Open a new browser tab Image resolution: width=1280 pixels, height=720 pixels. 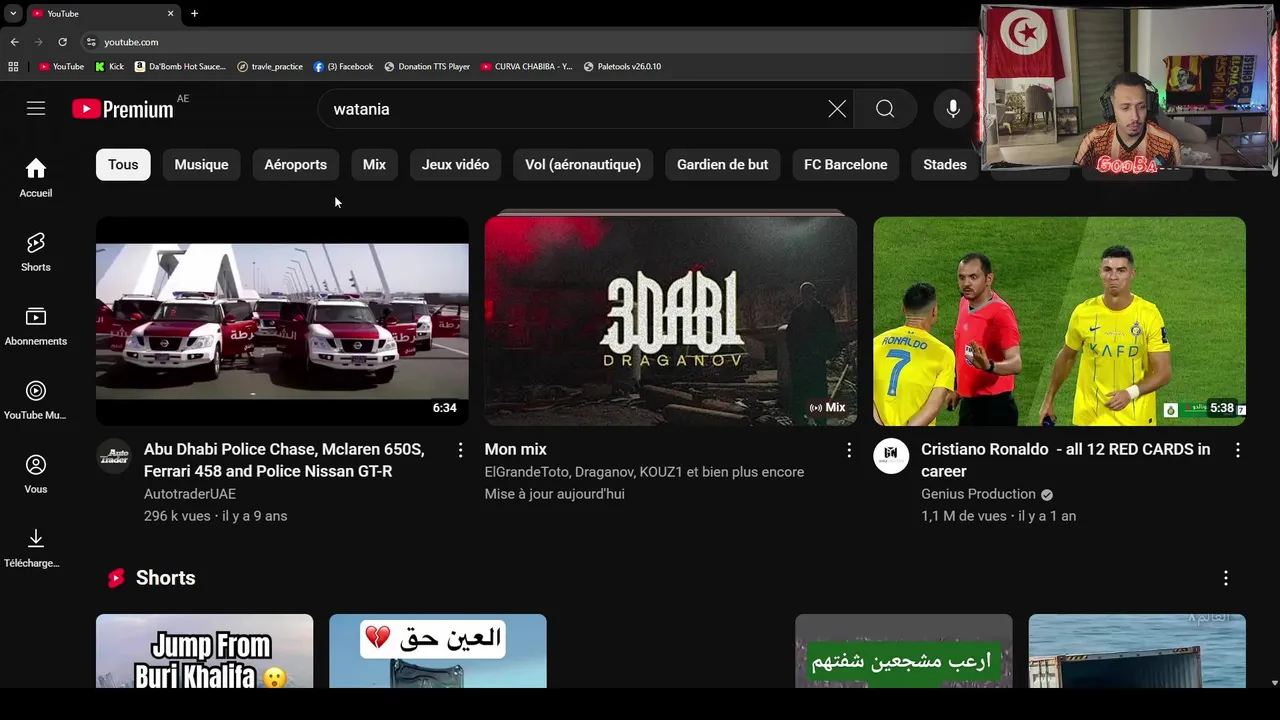point(194,13)
